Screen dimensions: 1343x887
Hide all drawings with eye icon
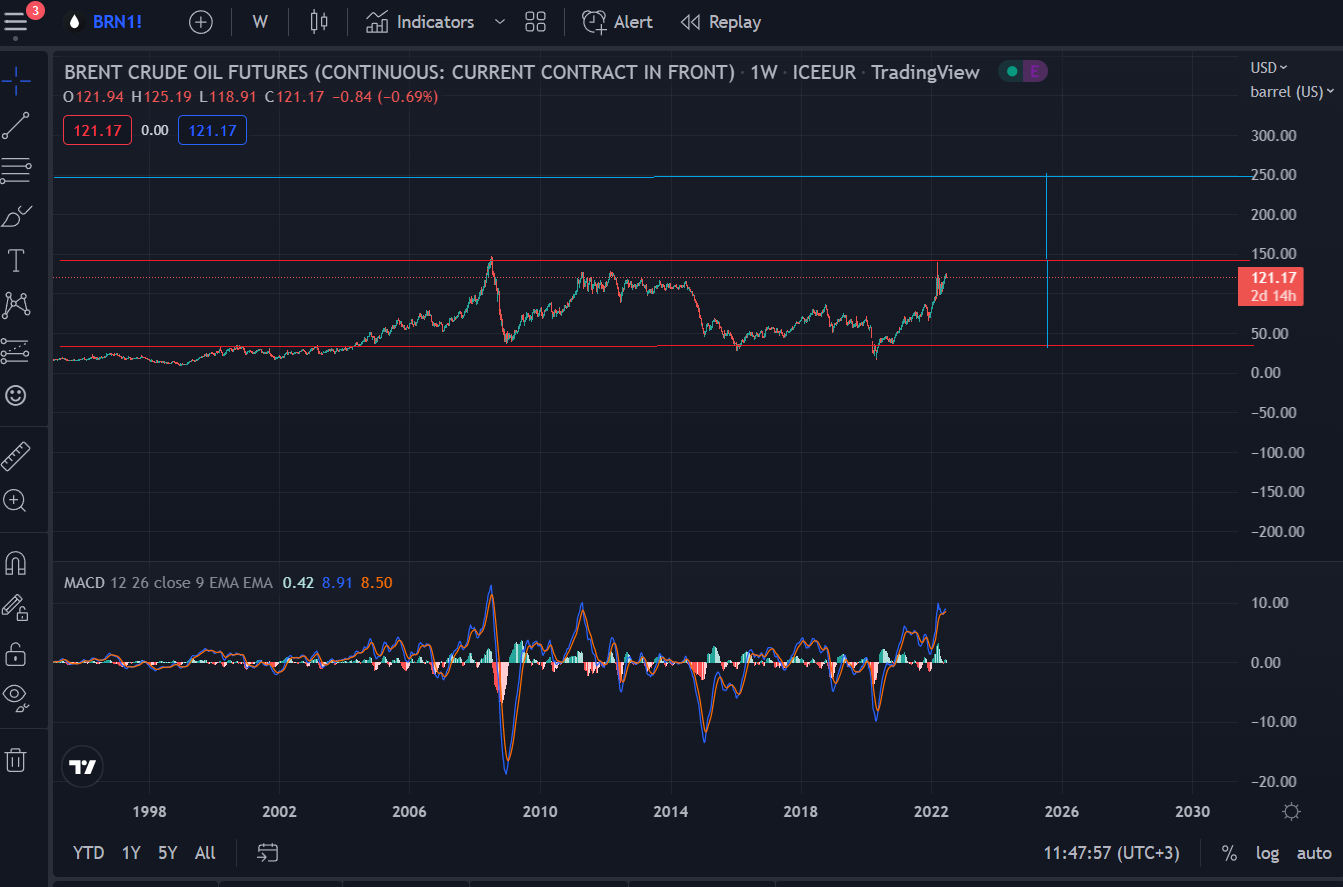click(x=16, y=697)
